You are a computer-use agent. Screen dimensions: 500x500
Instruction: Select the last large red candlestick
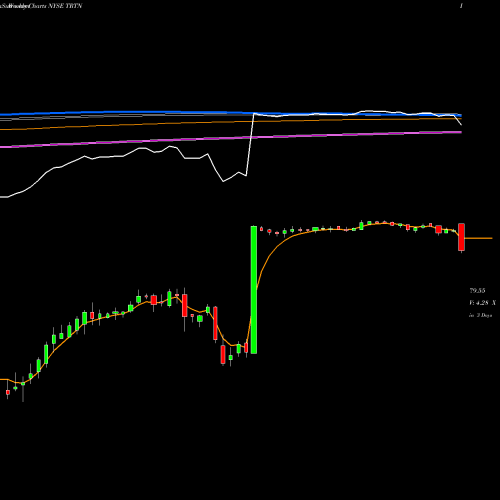(461, 237)
